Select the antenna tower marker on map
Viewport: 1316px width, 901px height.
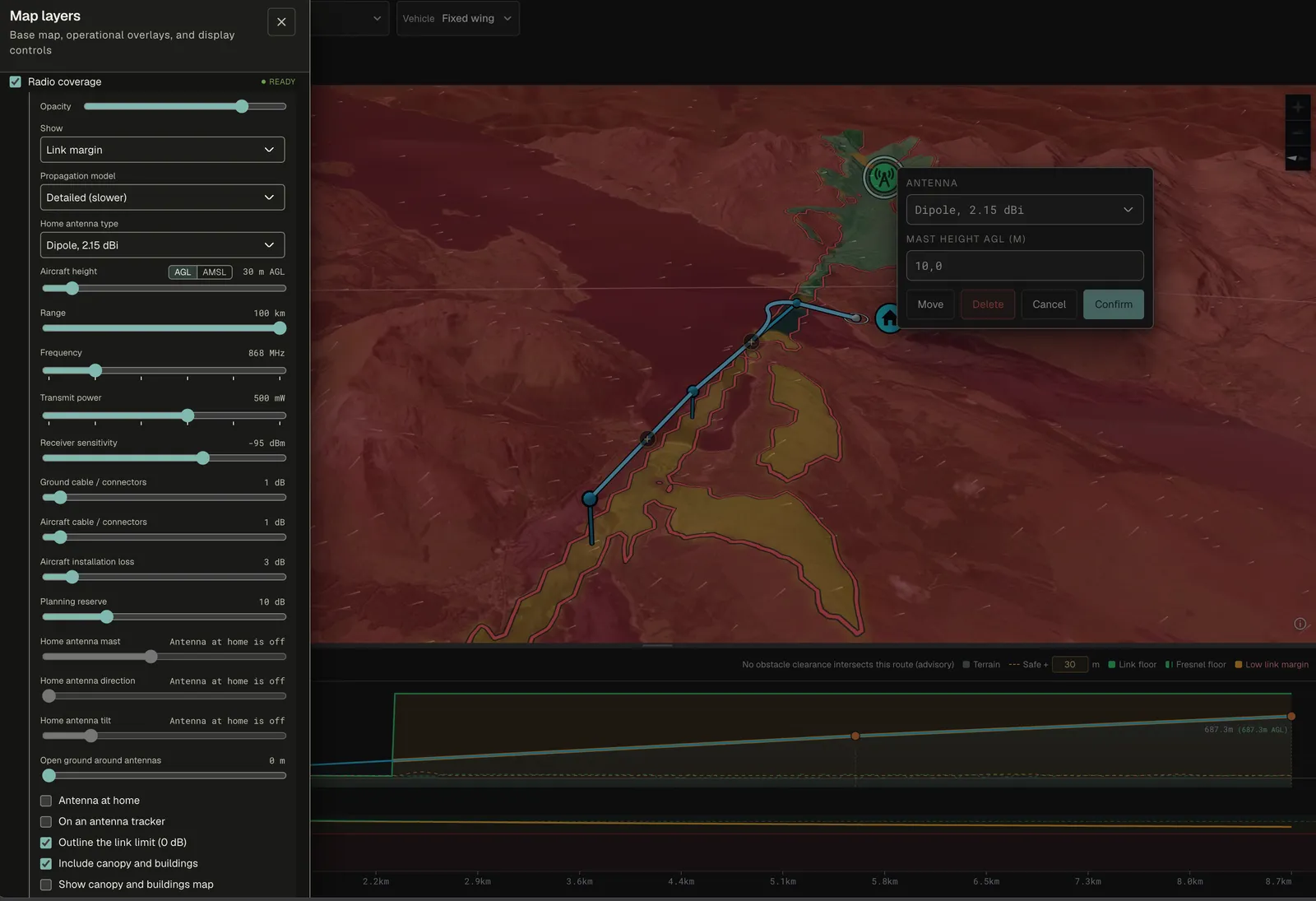[883, 176]
